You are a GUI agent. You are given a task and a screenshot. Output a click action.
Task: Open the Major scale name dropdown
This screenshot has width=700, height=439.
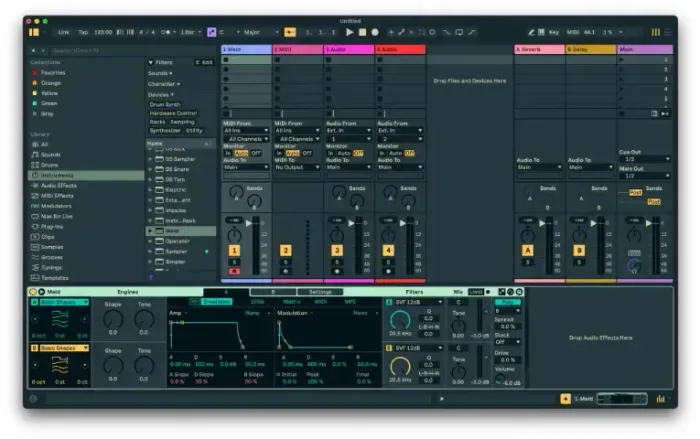pyautogui.click(x=261, y=32)
